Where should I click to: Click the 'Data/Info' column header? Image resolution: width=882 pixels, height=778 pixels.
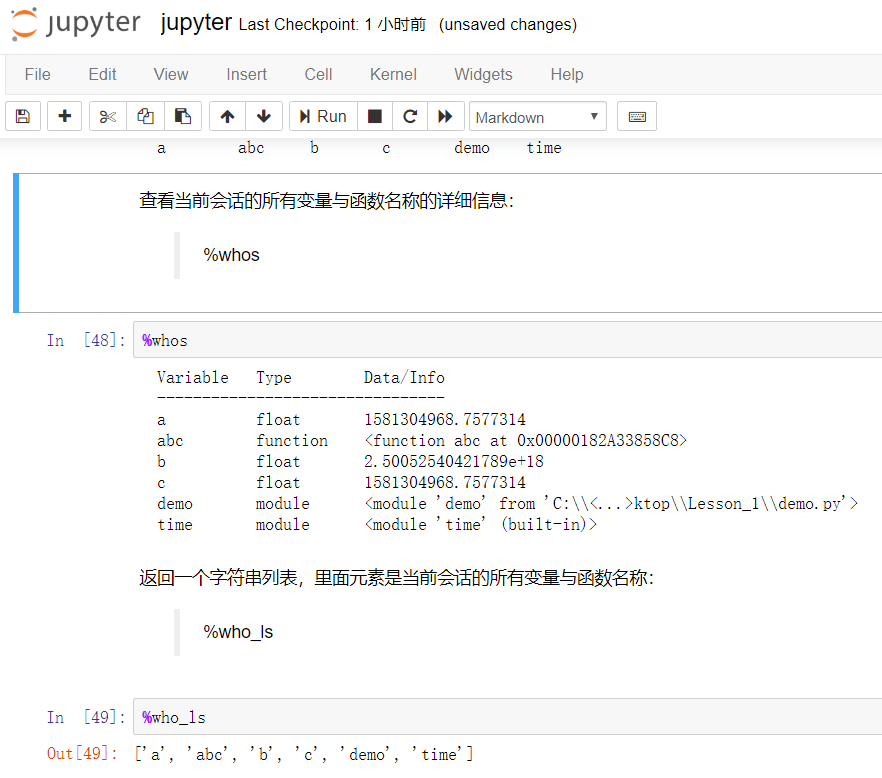click(x=404, y=377)
